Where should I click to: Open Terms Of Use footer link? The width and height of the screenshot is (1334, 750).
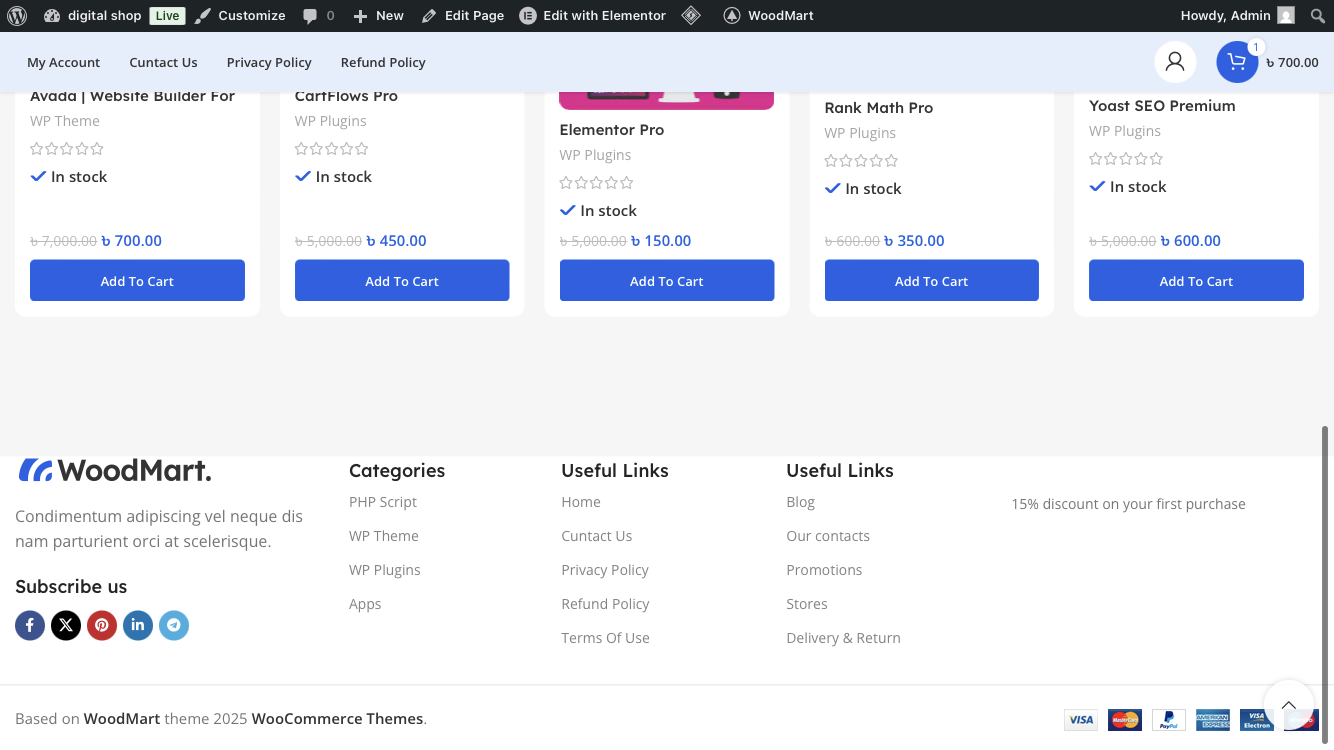pos(605,638)
